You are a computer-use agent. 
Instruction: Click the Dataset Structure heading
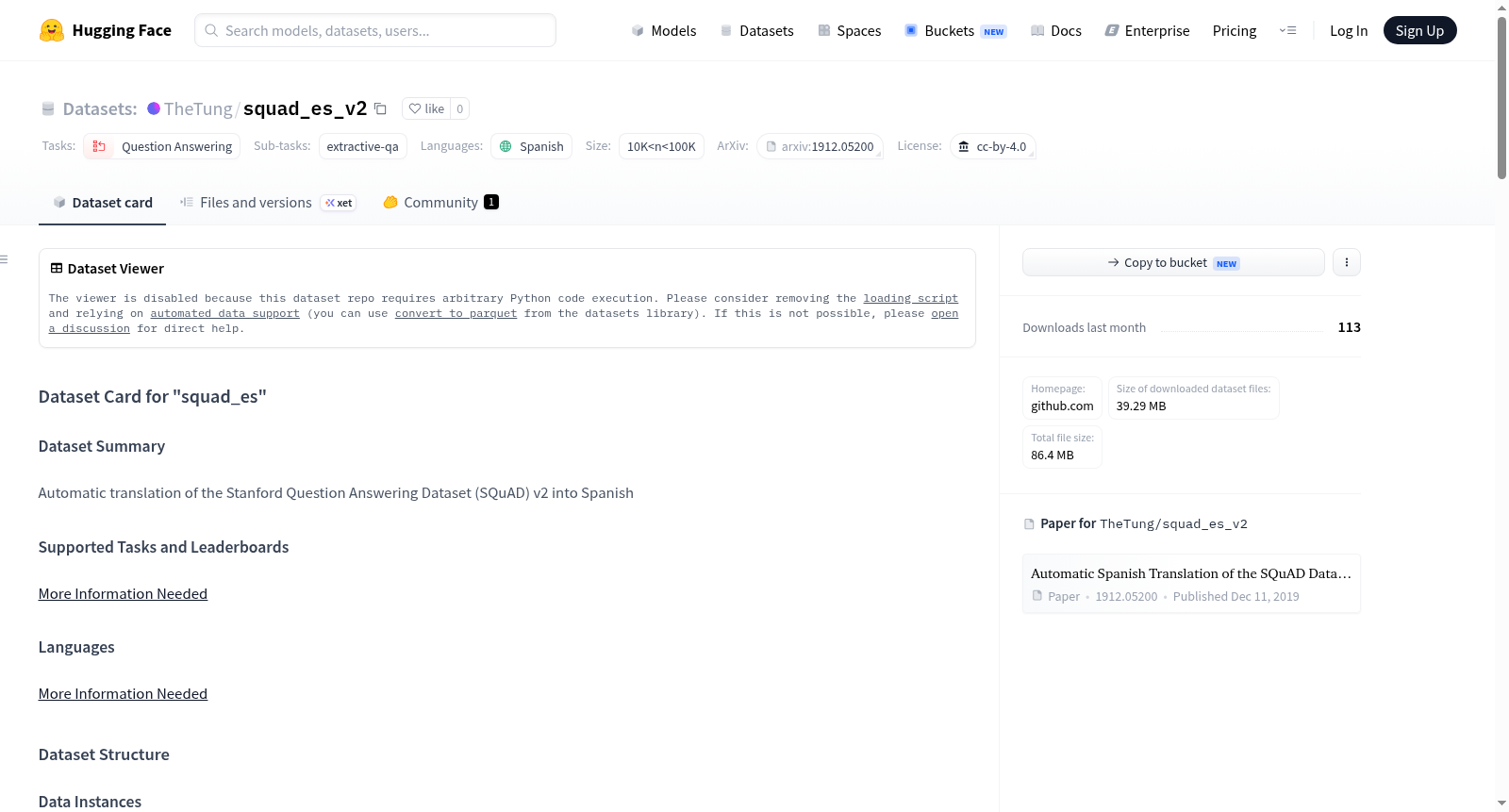click(104, 754)
